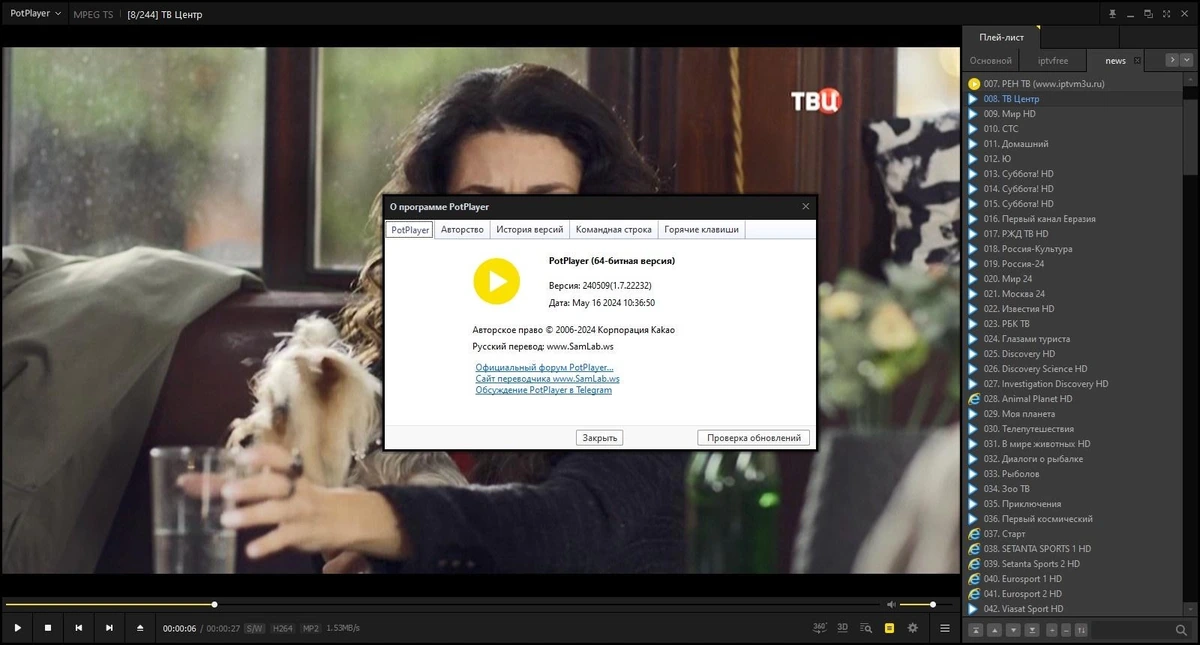Switch to the Основной playlist tab

pyautogui.click(x=991, y=61)
